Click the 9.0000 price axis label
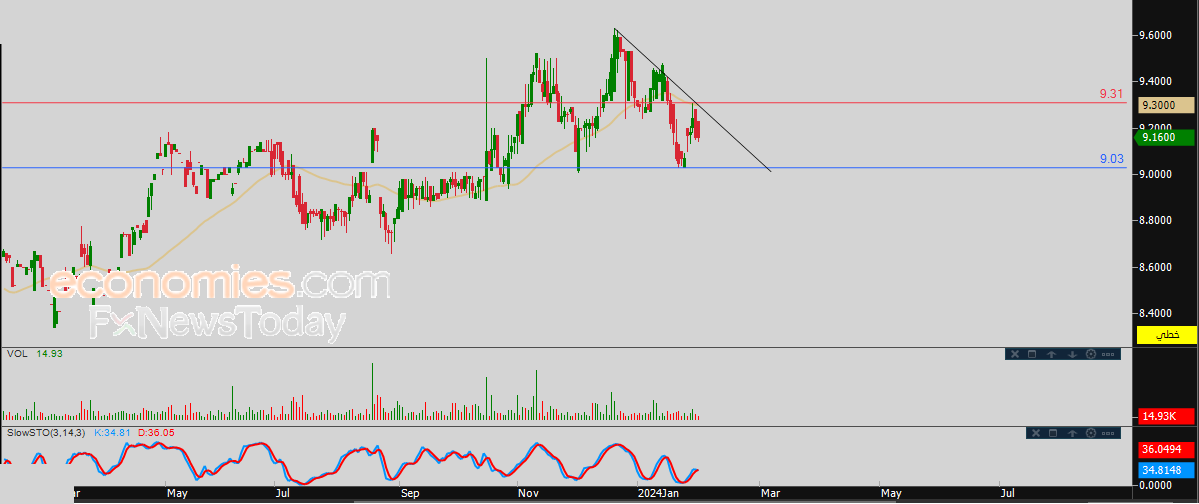Image resolution: width=1199 pixels, height=504 pixels. (x=1156, y=174)
